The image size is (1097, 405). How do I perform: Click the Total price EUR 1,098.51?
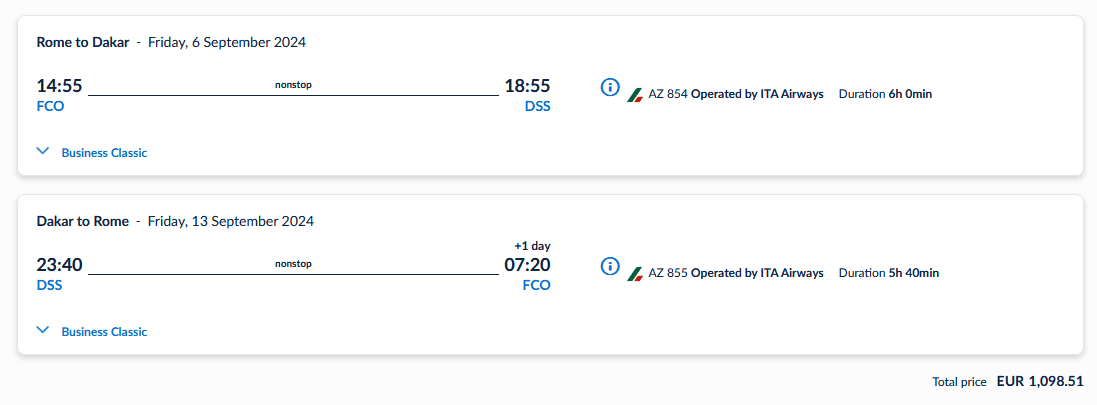pos(1040,382)
